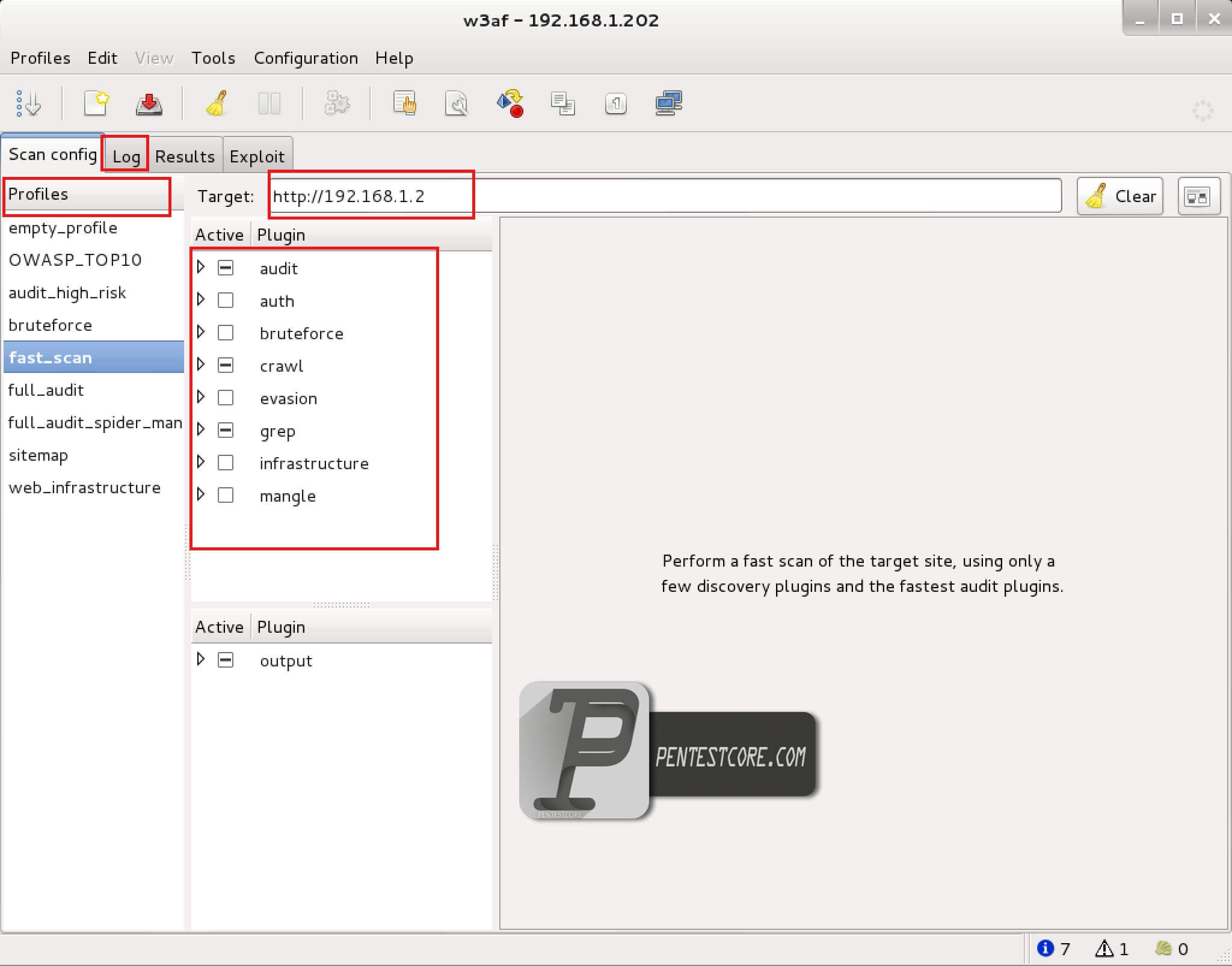Open the compare documents icon
This screenshot has height=966, width=1232.
(563, 103)
